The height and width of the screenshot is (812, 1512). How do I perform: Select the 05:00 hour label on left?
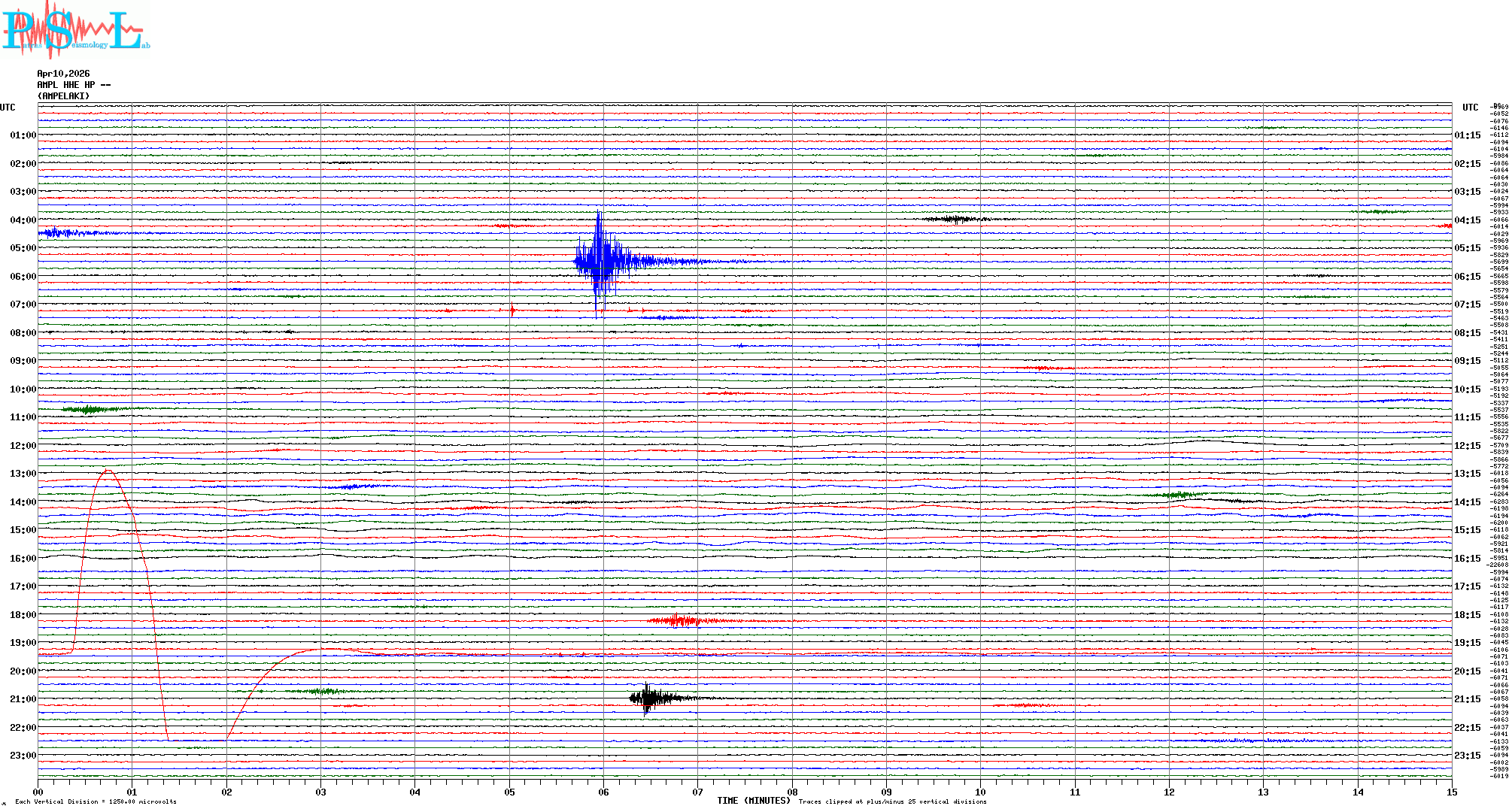pyautogui.click(x=23, y=248)
